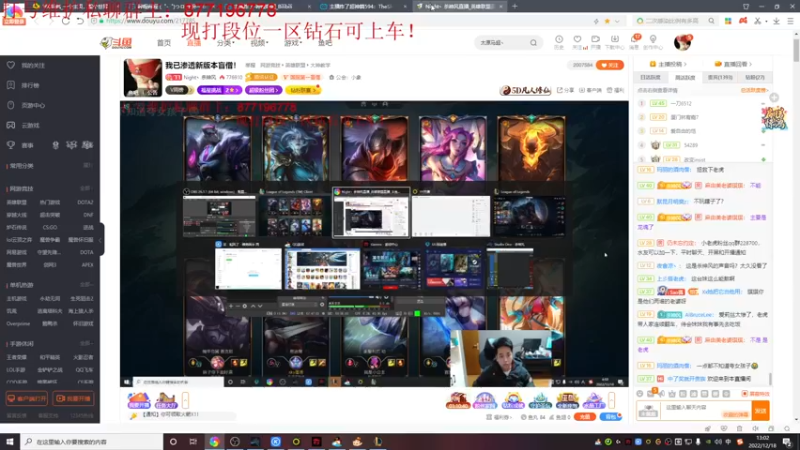The image size is (800, 450).
Task: Open 主播投稿 link in right panel
Action: (668, 64)
